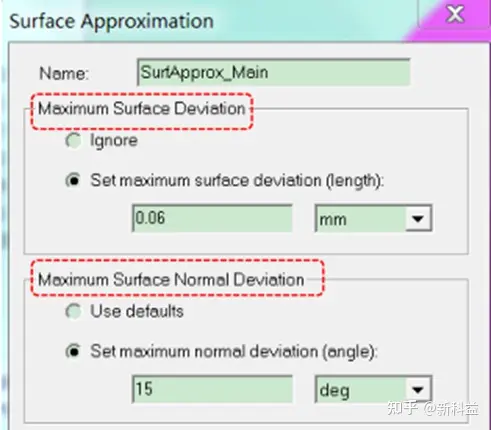
Task: Click the Surface Approximation title bar
Action: pyautogui.click(x=210, y=21)
